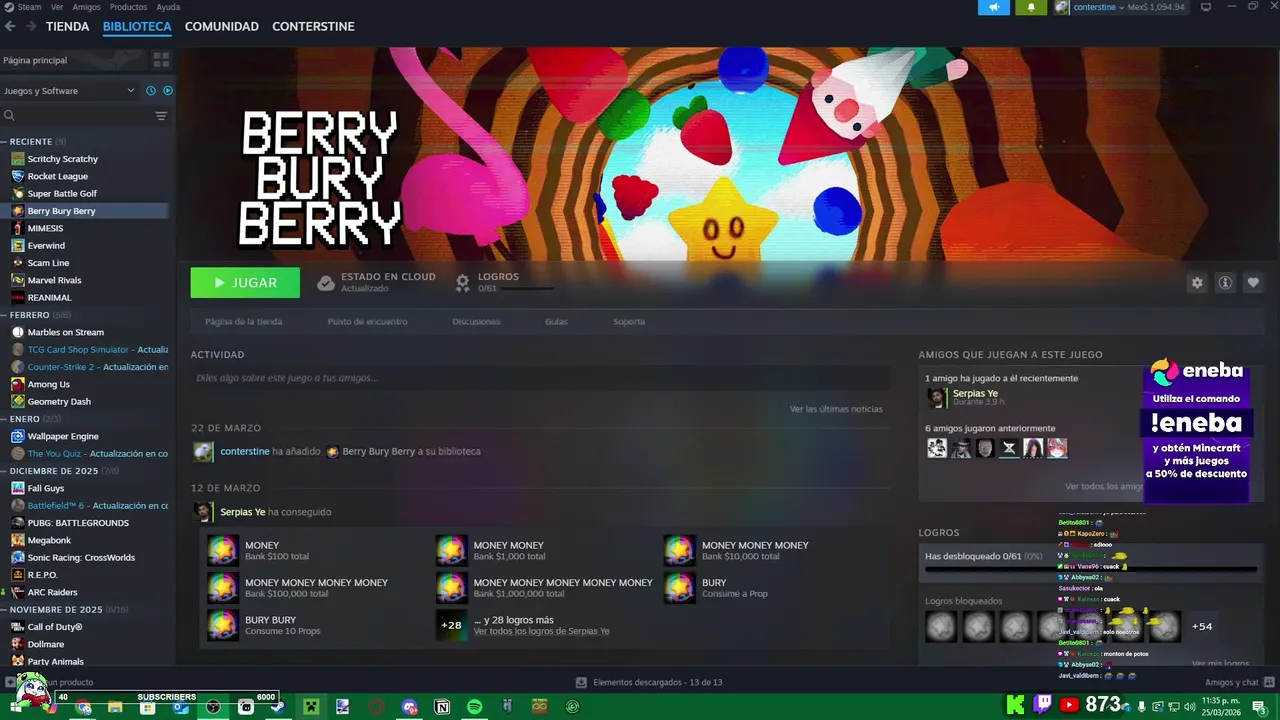Click Ver las últimas noticias link

836,409
